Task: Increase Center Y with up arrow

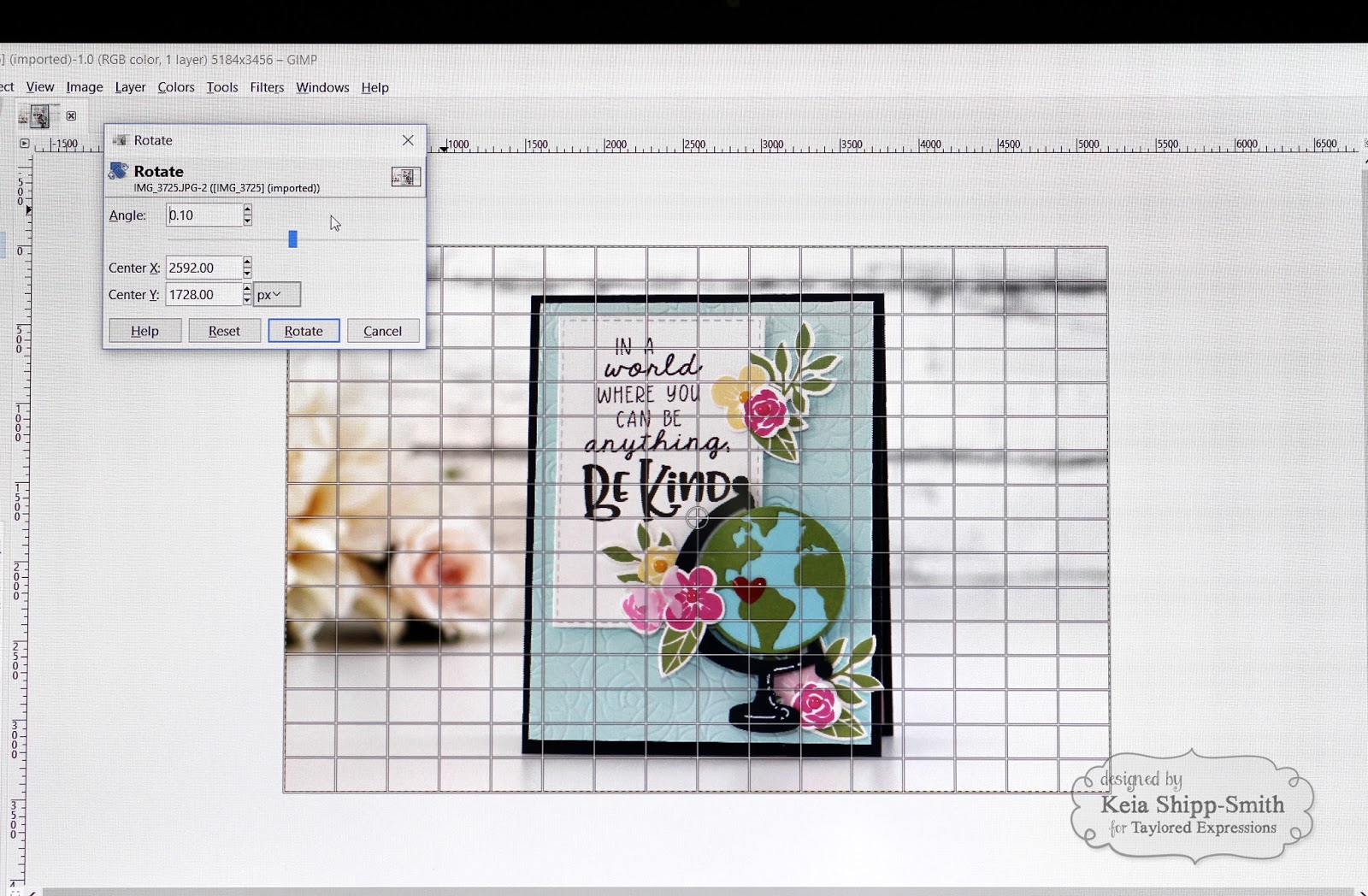Action: (x=247, y=288)
